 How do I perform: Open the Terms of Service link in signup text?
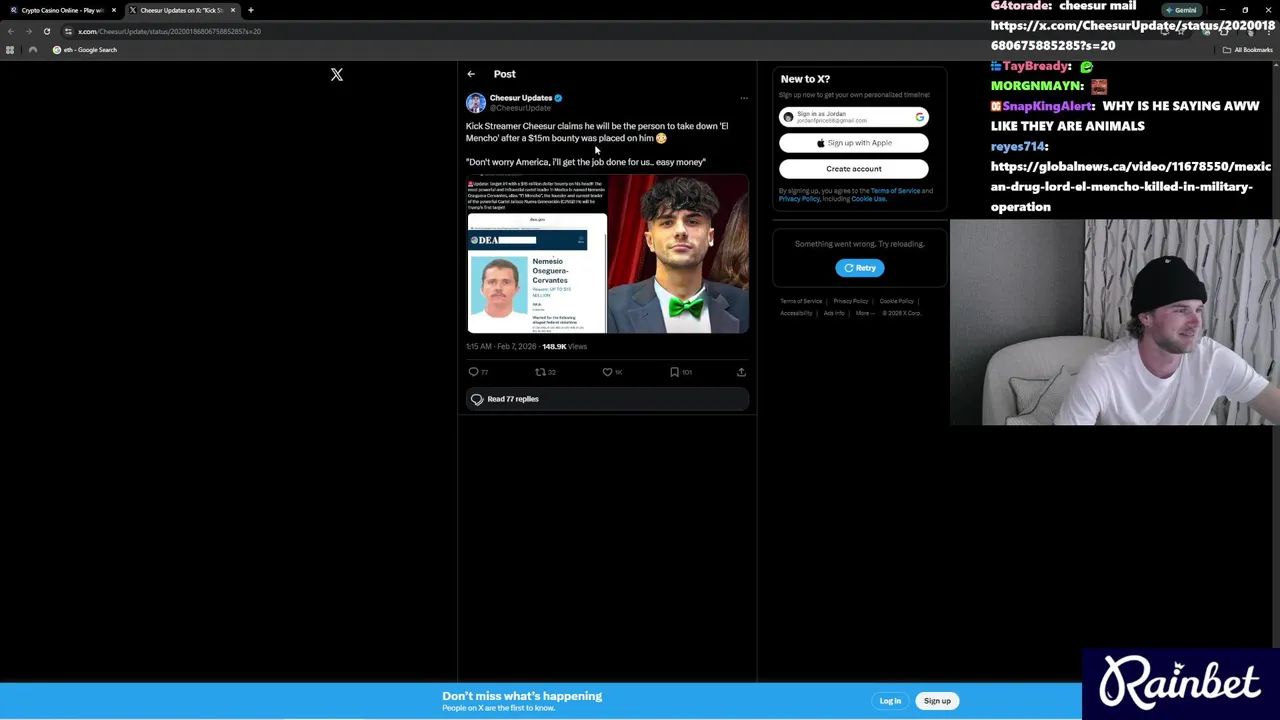(895, 191)
